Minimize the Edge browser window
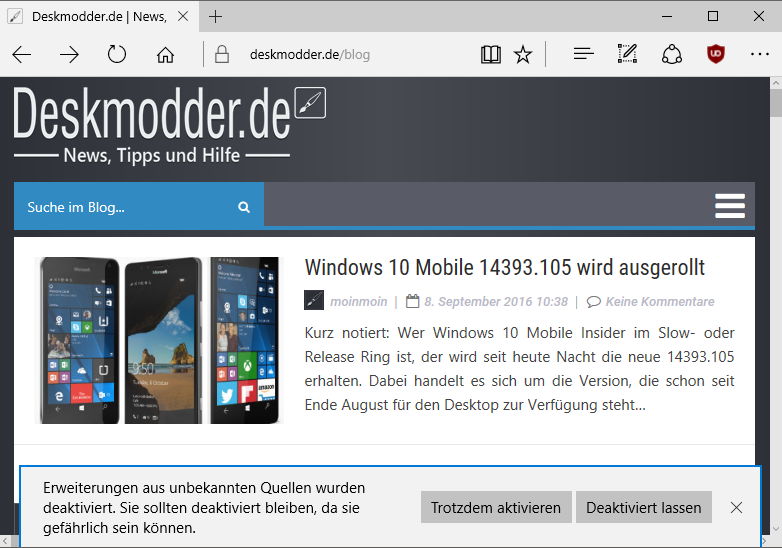Screen dimensions: 782x548 coord(667,16)
